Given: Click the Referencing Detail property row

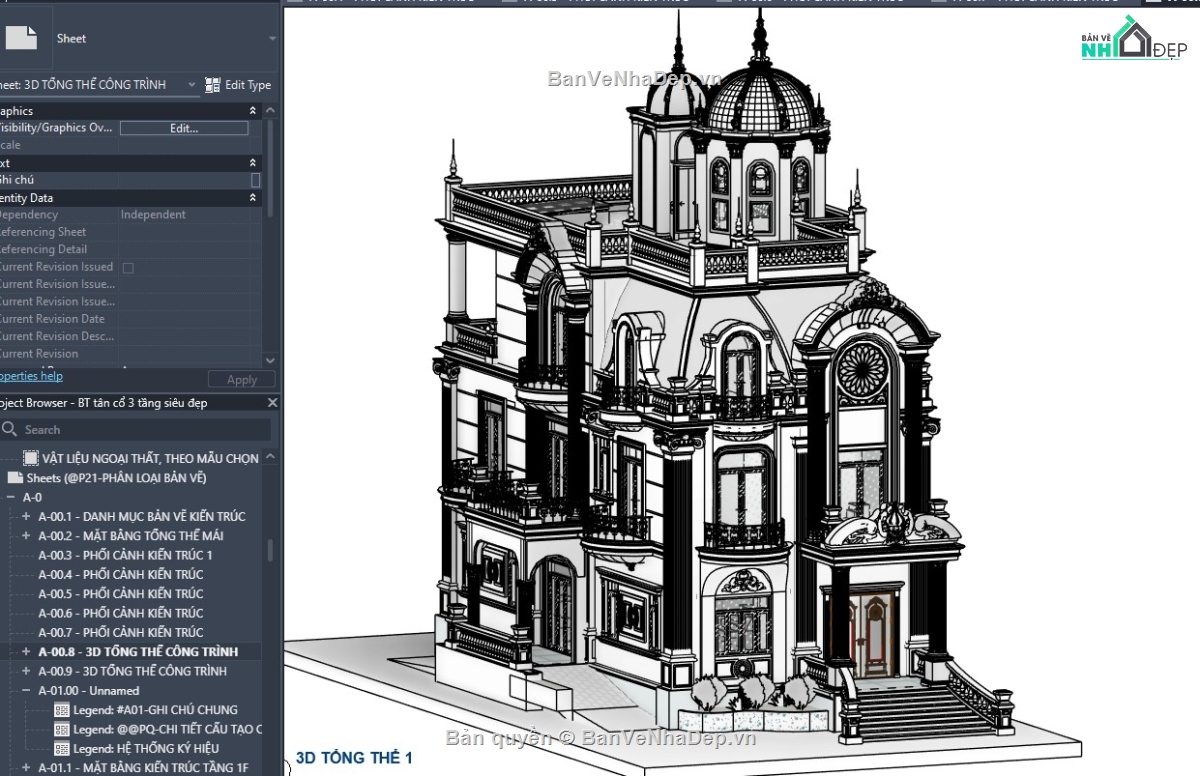Looking at the screenshot, I should (131, 250).
